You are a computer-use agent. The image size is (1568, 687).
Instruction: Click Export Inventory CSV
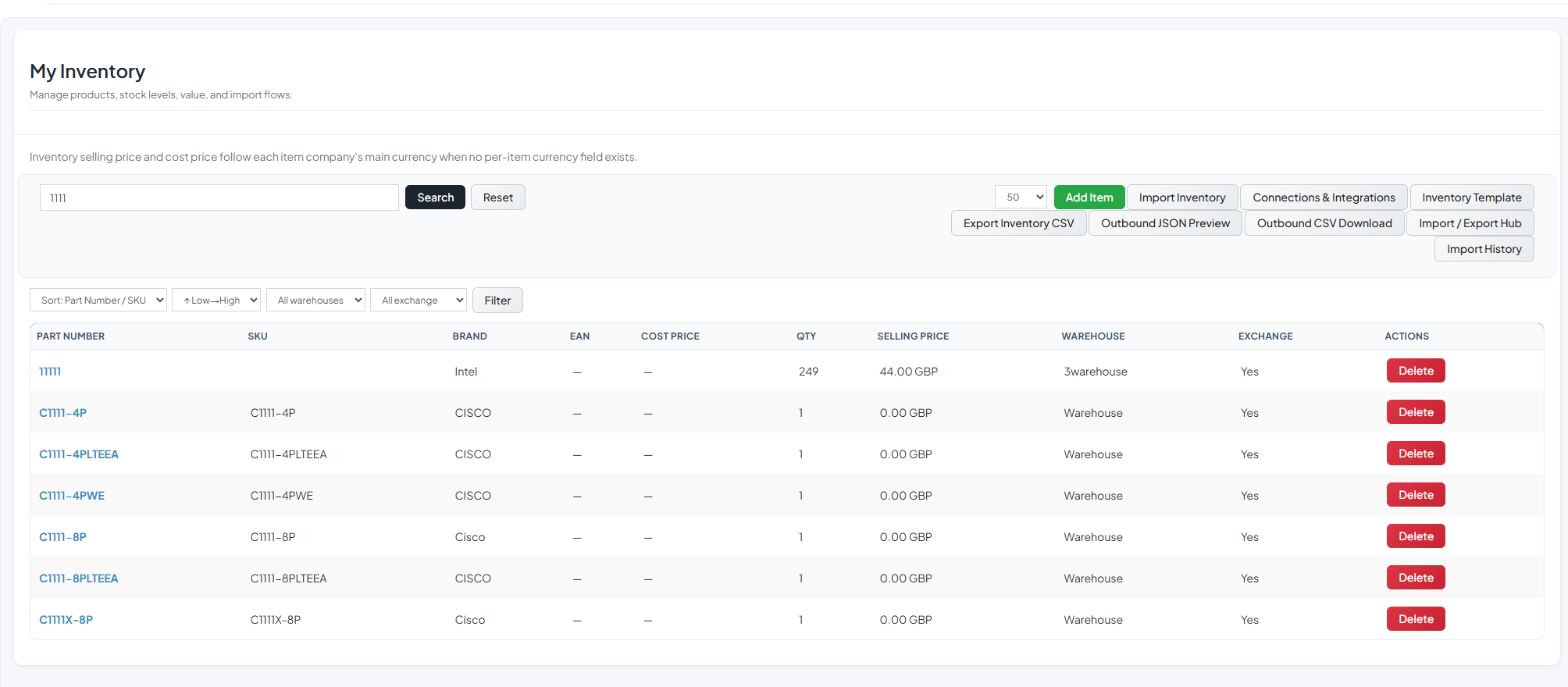click(1018, 223)
